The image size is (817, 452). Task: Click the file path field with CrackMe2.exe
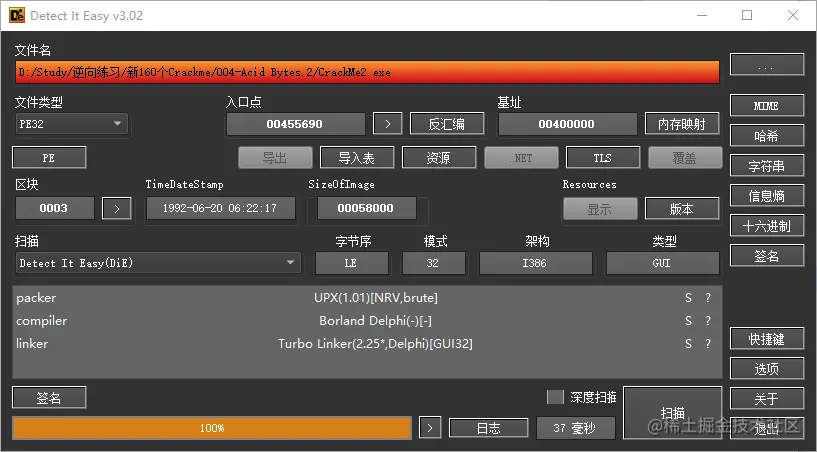click(x=367, y=72)
